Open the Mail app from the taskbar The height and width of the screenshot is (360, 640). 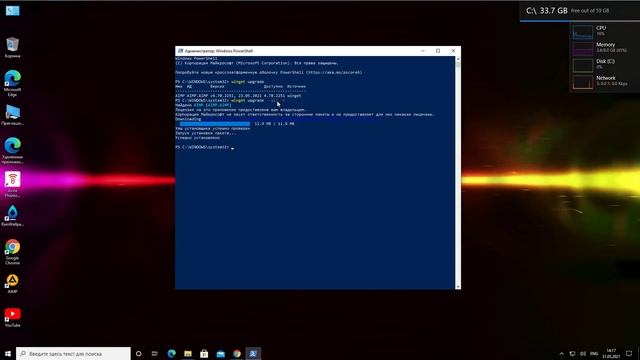(x=220, y=353)
